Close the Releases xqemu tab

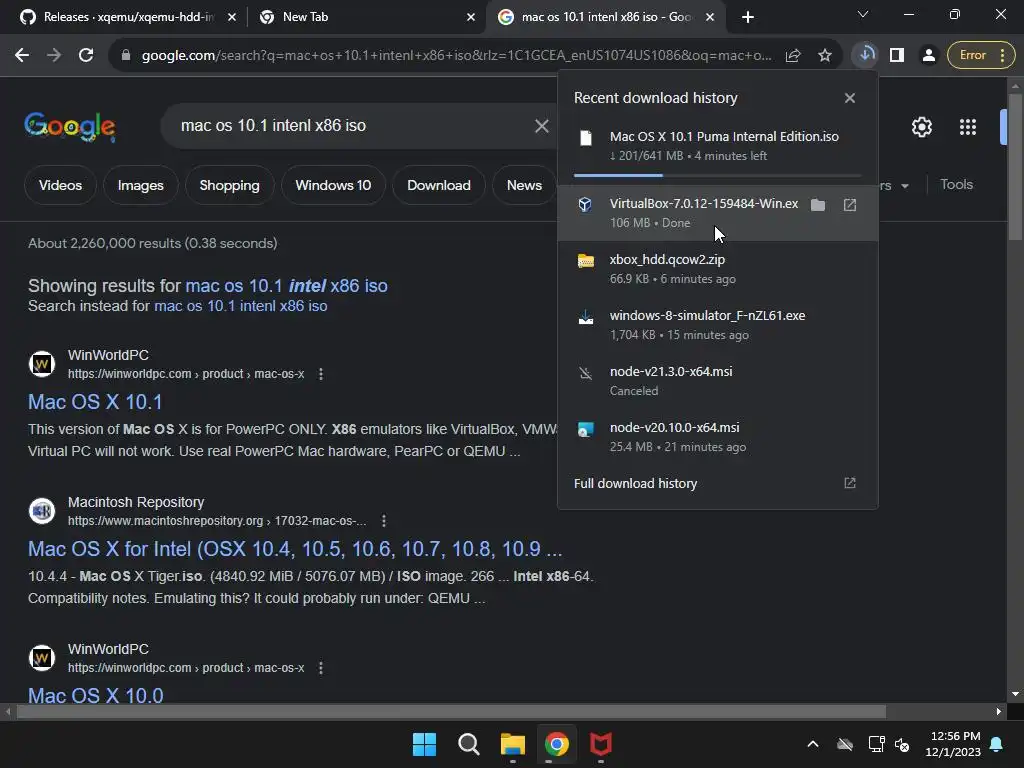[x=232, y=17]
